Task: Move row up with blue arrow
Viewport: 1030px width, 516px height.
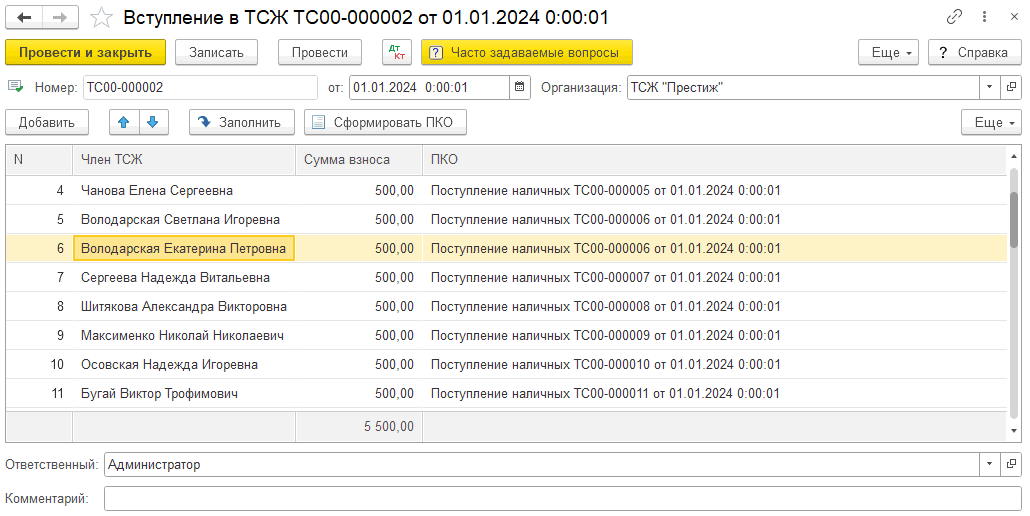Action: point(124,122)
